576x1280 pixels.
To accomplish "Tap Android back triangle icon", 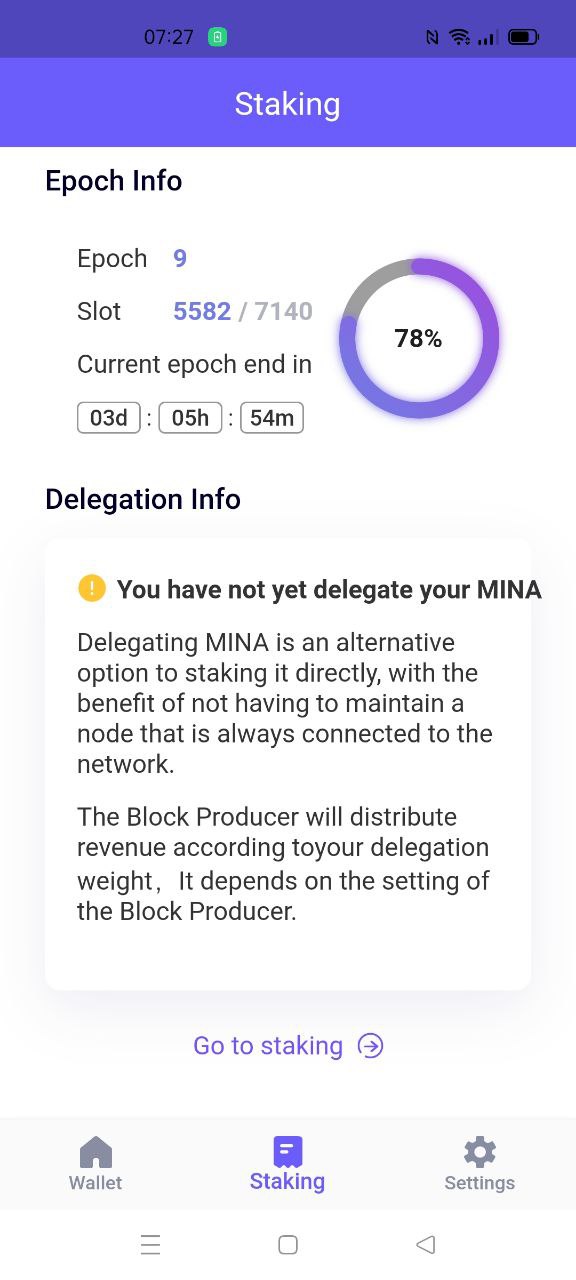I will [x=425, y=1245].
